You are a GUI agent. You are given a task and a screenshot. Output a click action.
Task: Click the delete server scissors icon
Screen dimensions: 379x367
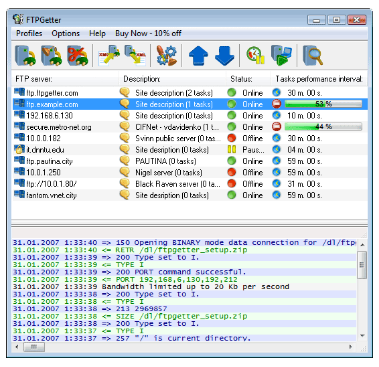pos(78,55)
